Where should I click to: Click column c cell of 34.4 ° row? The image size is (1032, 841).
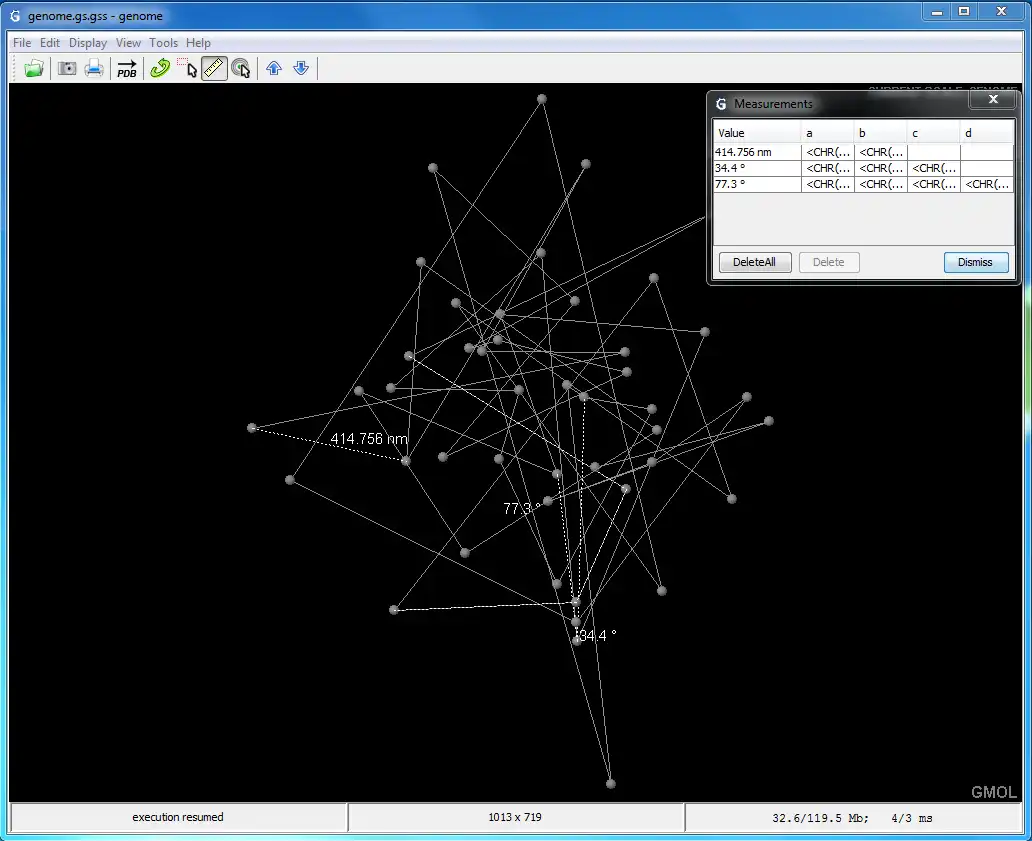point(933,168)
